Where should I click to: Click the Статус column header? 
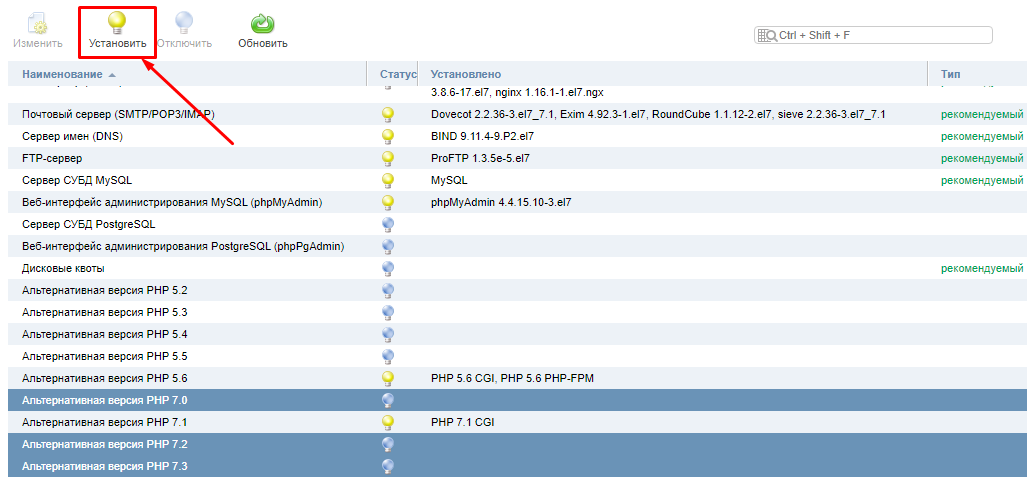tap(397, 75)
